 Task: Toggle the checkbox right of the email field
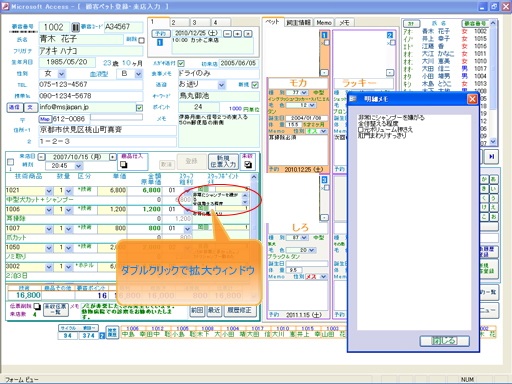139,108
